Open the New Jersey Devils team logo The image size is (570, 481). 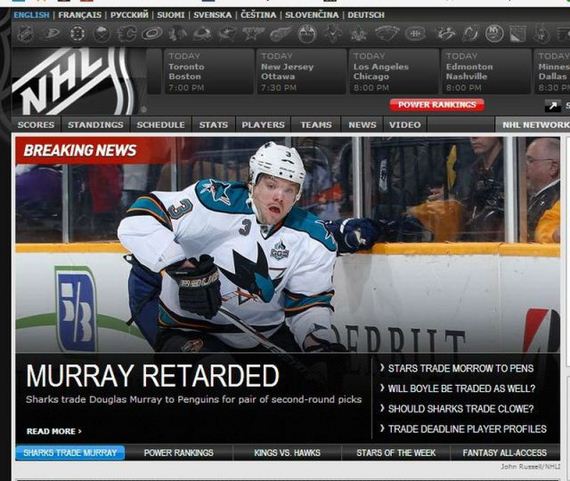pos(471,34)
